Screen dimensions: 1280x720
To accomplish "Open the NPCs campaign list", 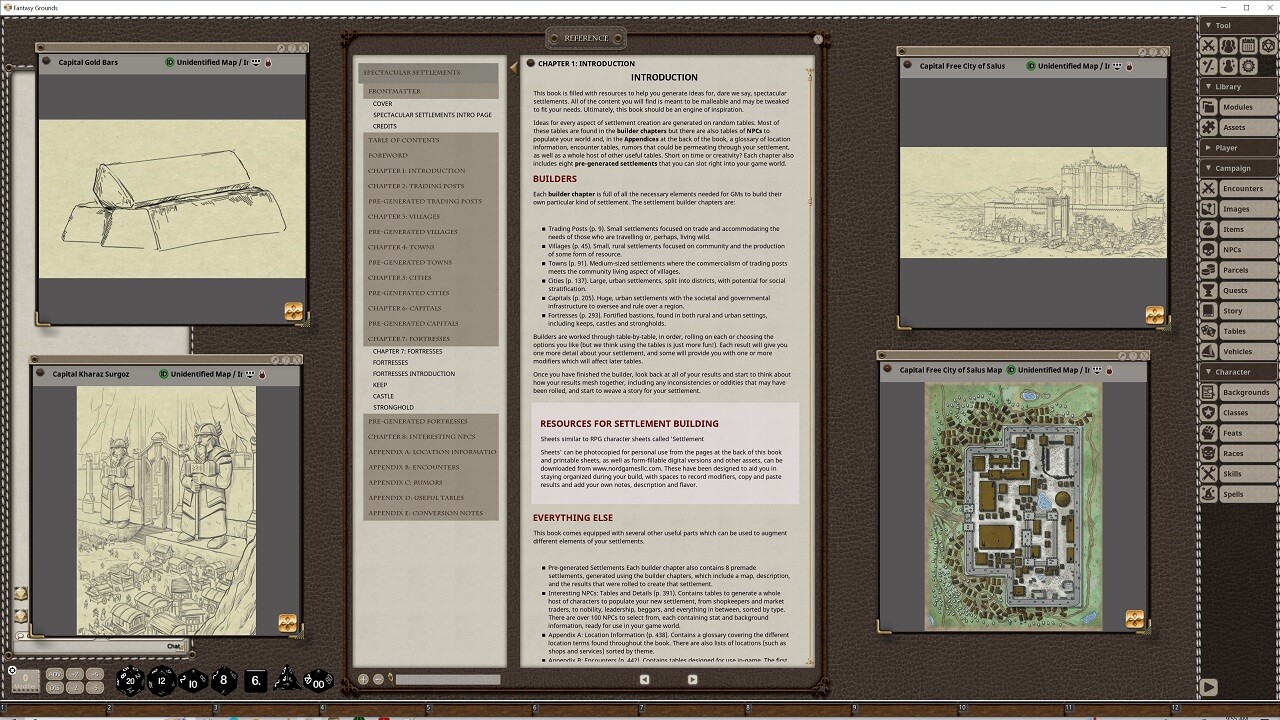I will [x=1231, y=249].
